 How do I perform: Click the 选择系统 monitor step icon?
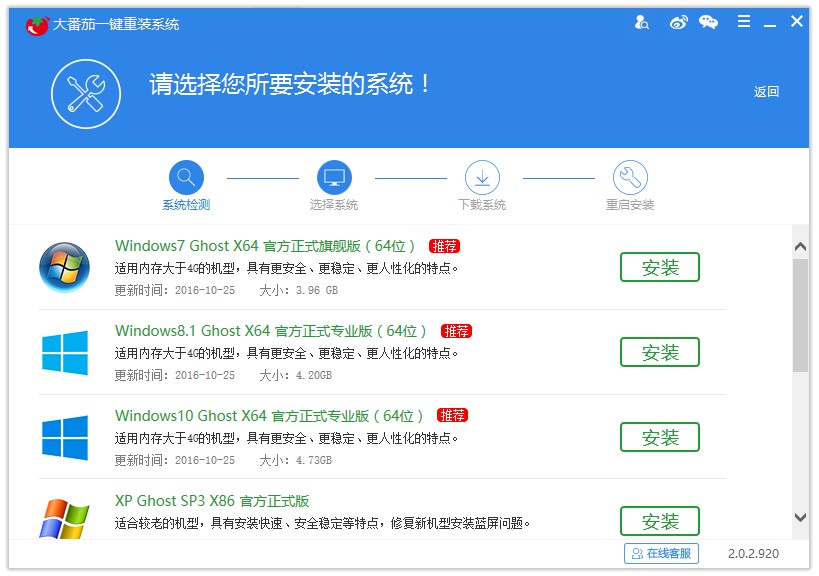click(x=335, y=176)
